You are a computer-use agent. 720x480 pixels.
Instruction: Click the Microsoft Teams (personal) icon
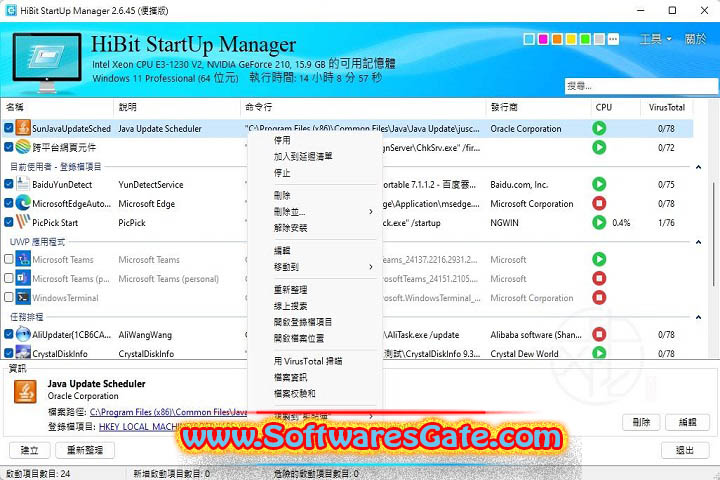[x=22, y=278]
